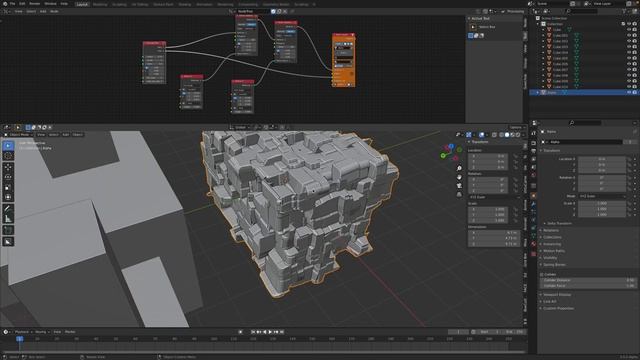
Task: Toggle visibility eye of Cube.001 in outliner
Action: tap(629, 36)
